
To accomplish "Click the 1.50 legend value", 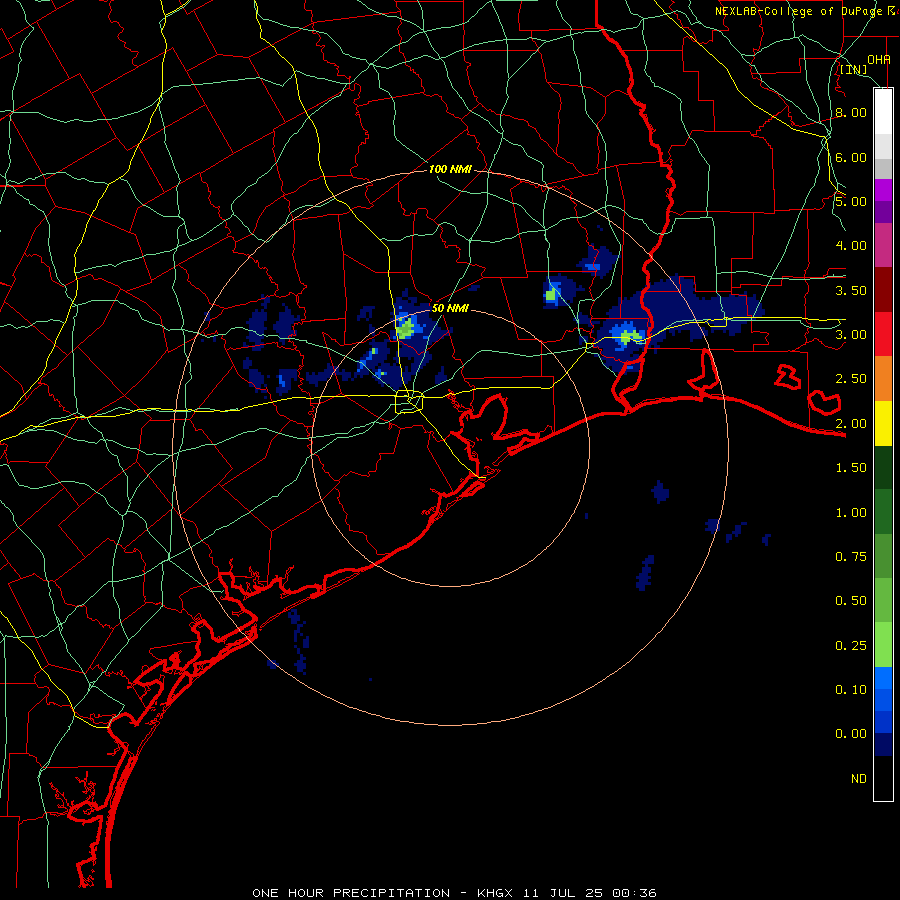I will click(x=851, y=468).
